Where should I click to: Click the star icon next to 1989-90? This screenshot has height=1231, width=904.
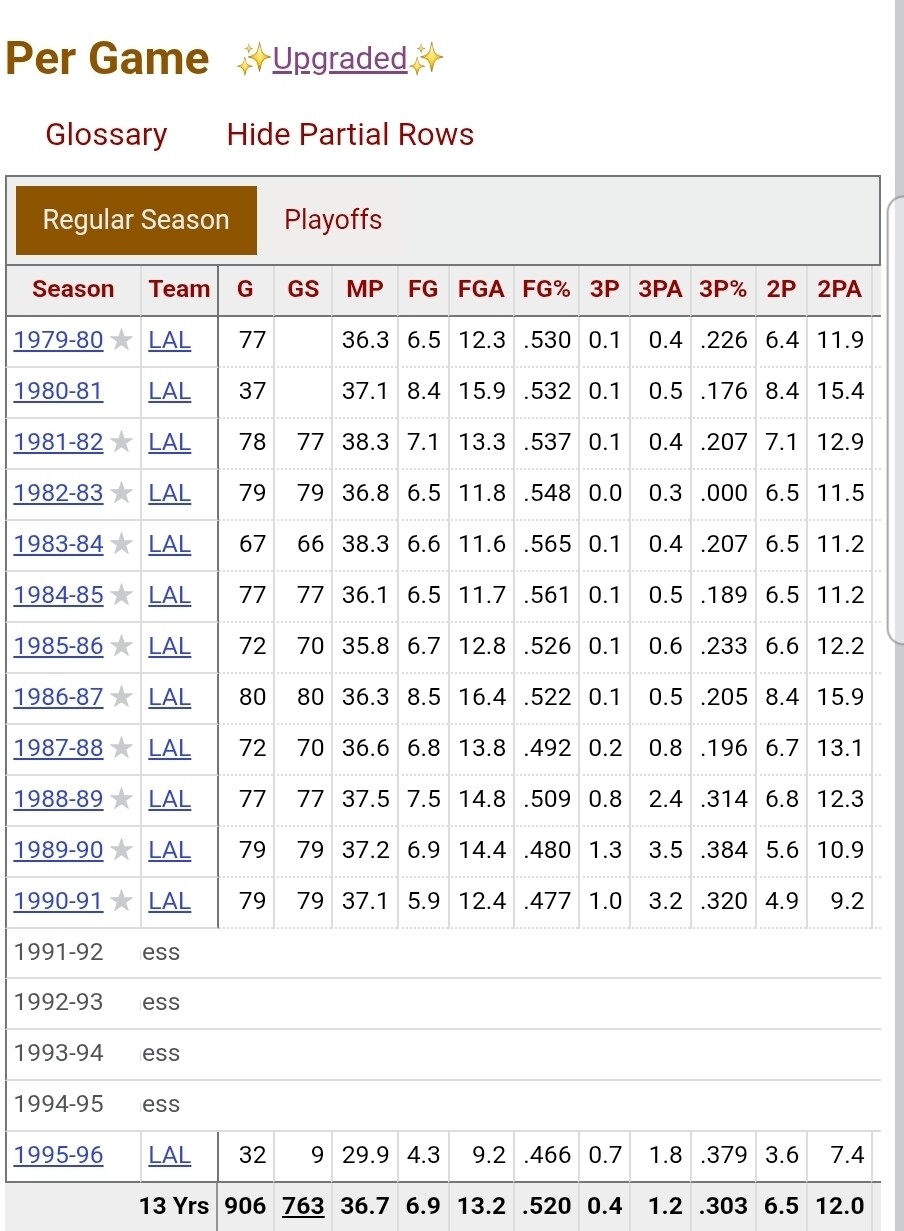click(x=121, y=850)
